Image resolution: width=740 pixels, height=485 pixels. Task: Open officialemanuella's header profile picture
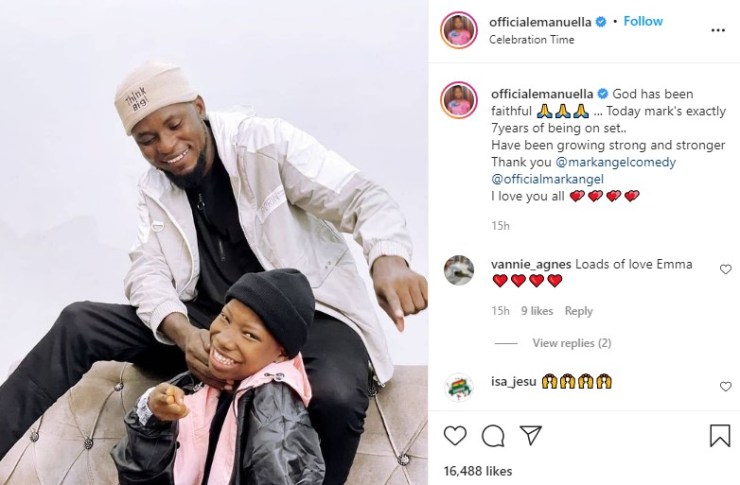coord(459,31)
